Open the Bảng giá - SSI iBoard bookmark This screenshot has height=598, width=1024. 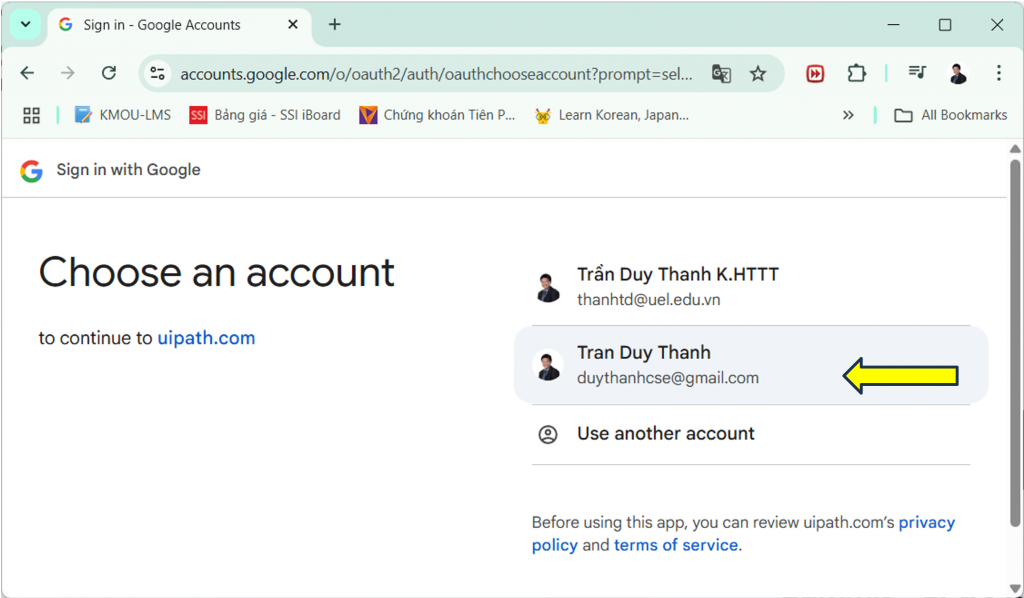(x=265, y=116)
